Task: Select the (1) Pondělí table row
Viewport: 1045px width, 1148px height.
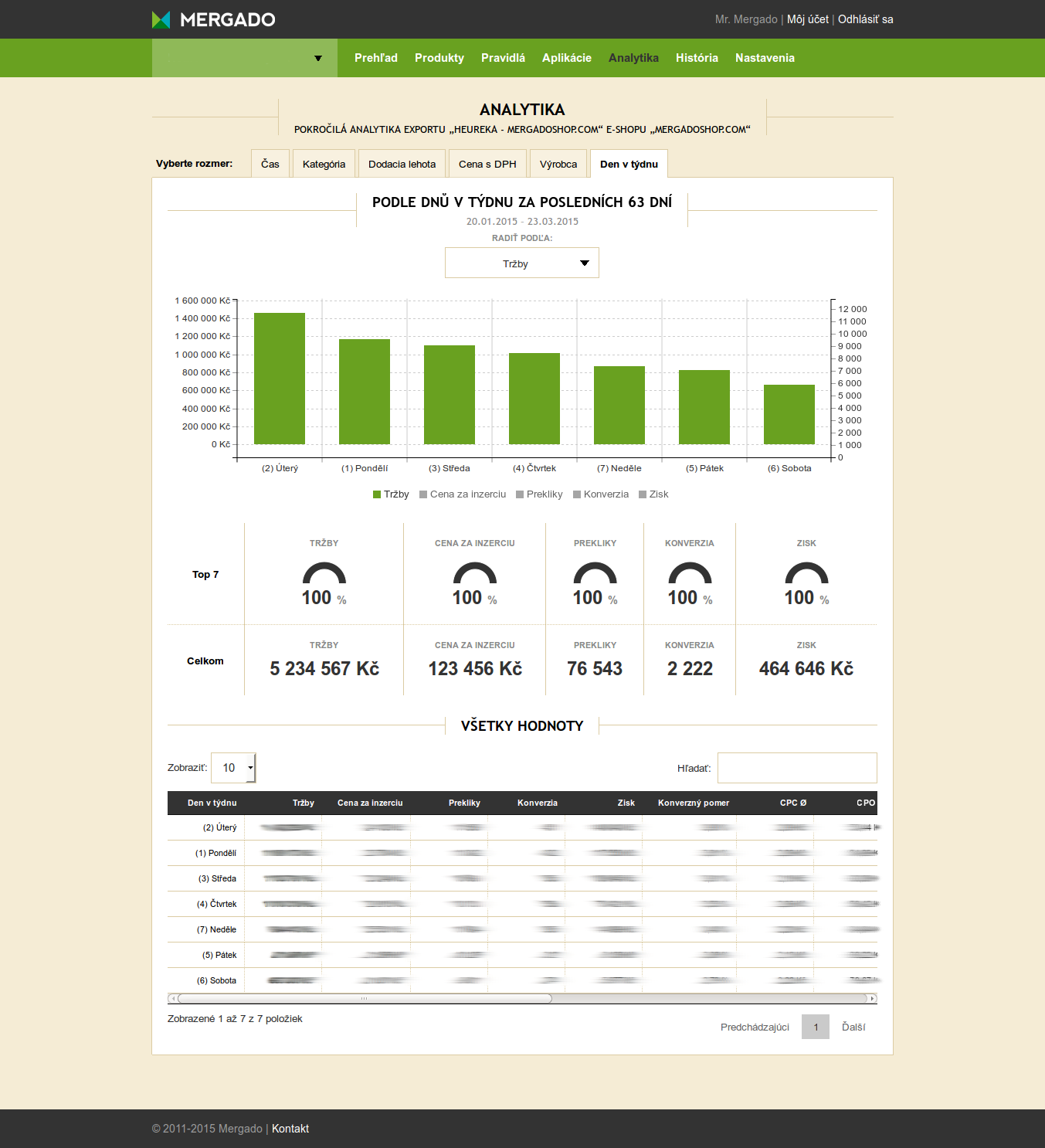Action: 522,853
